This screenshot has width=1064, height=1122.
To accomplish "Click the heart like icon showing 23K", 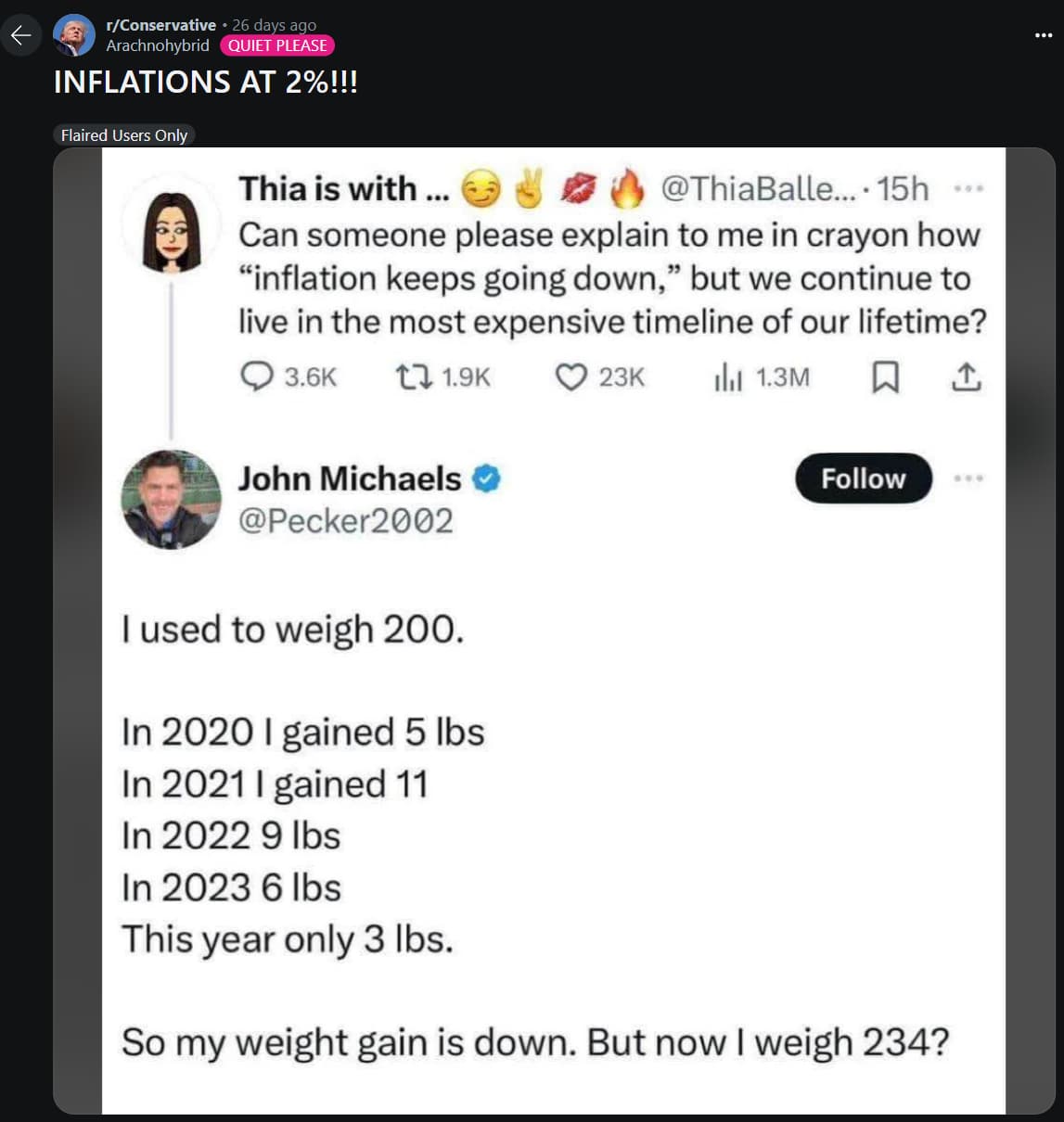I will pos(570,376).
